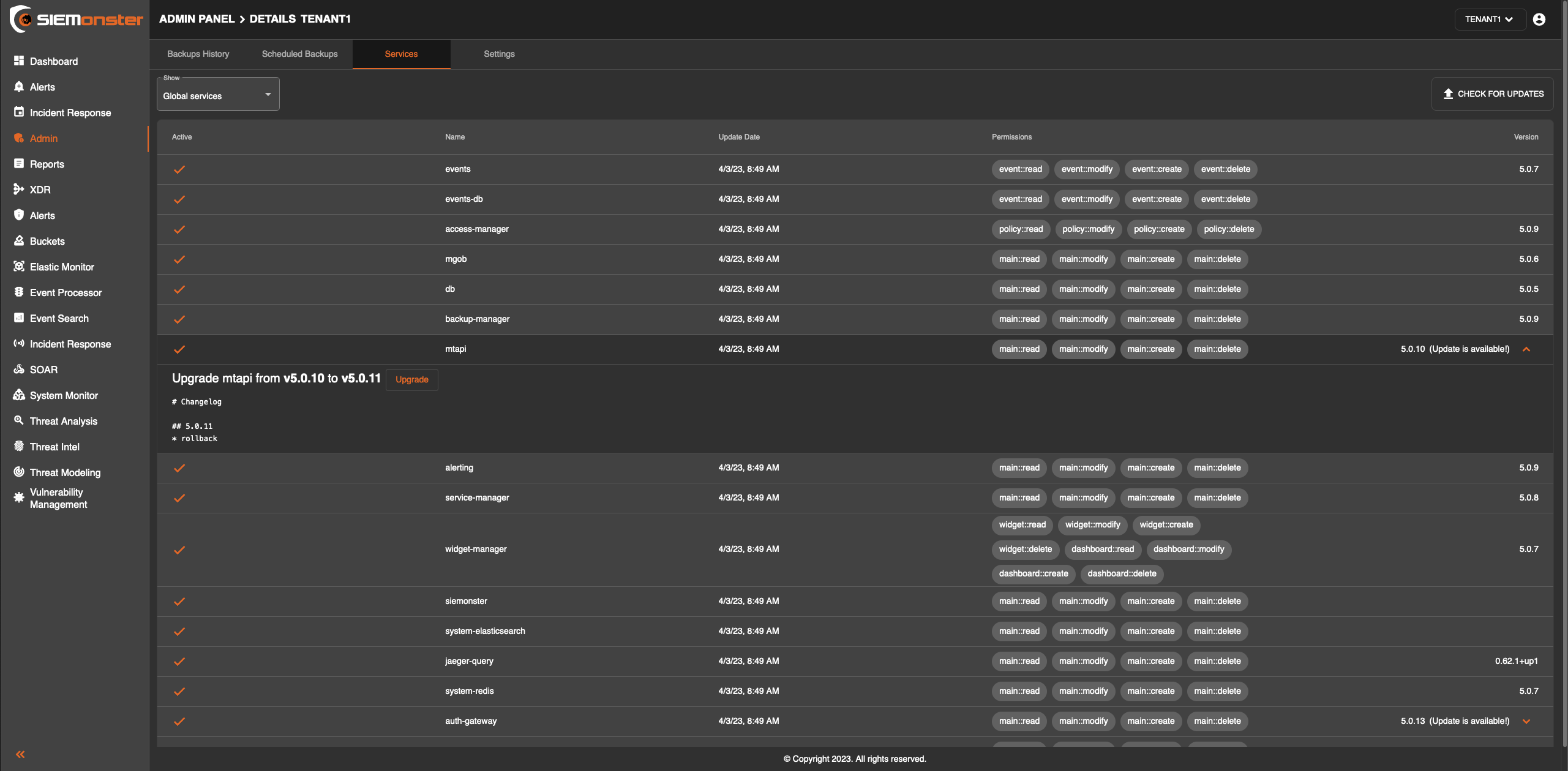Switch to the Settings tab
1568x771 pixels.
pyautogui.click(x=500, y=54)
